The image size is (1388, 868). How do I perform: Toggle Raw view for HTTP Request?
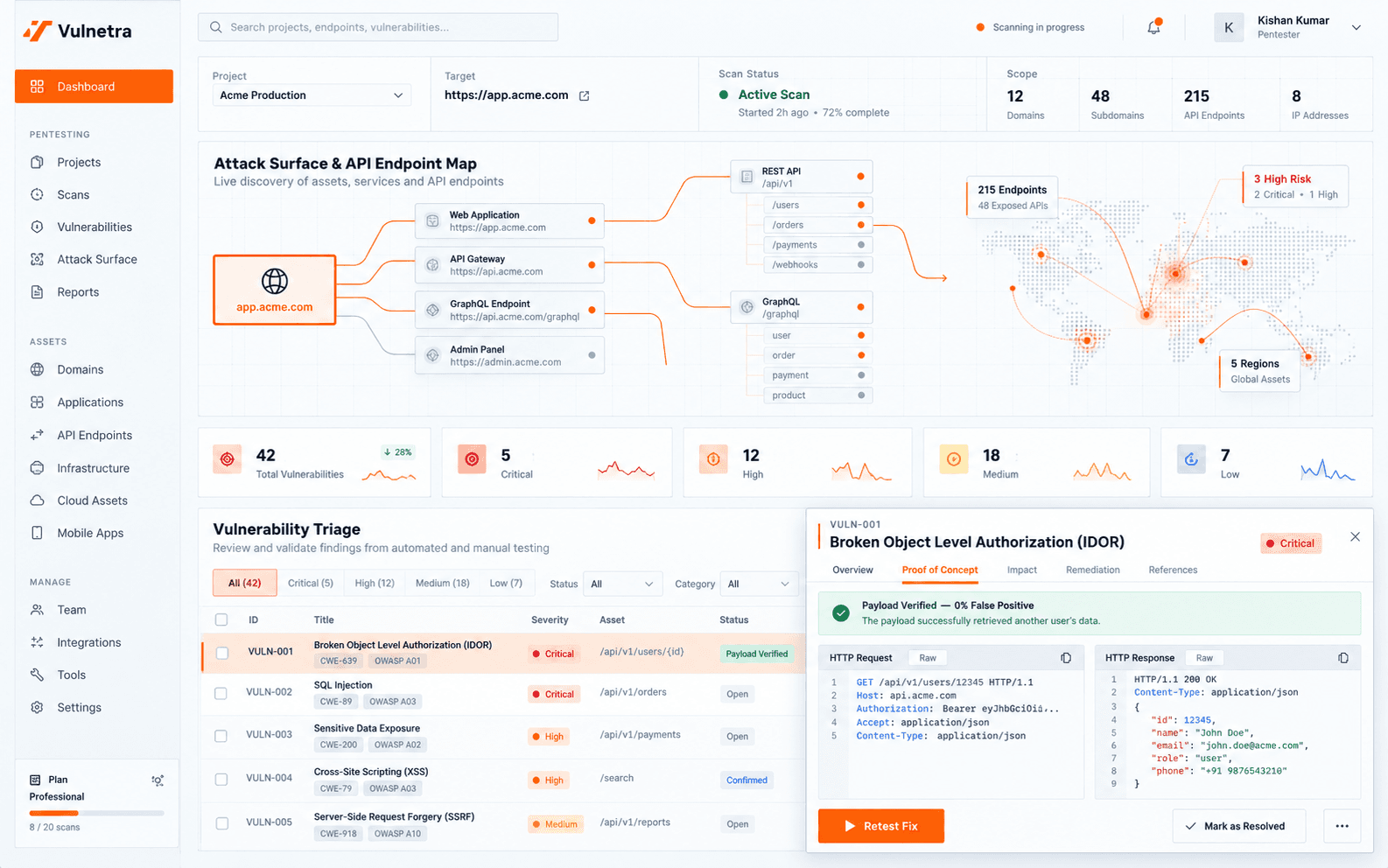point(928,658)
